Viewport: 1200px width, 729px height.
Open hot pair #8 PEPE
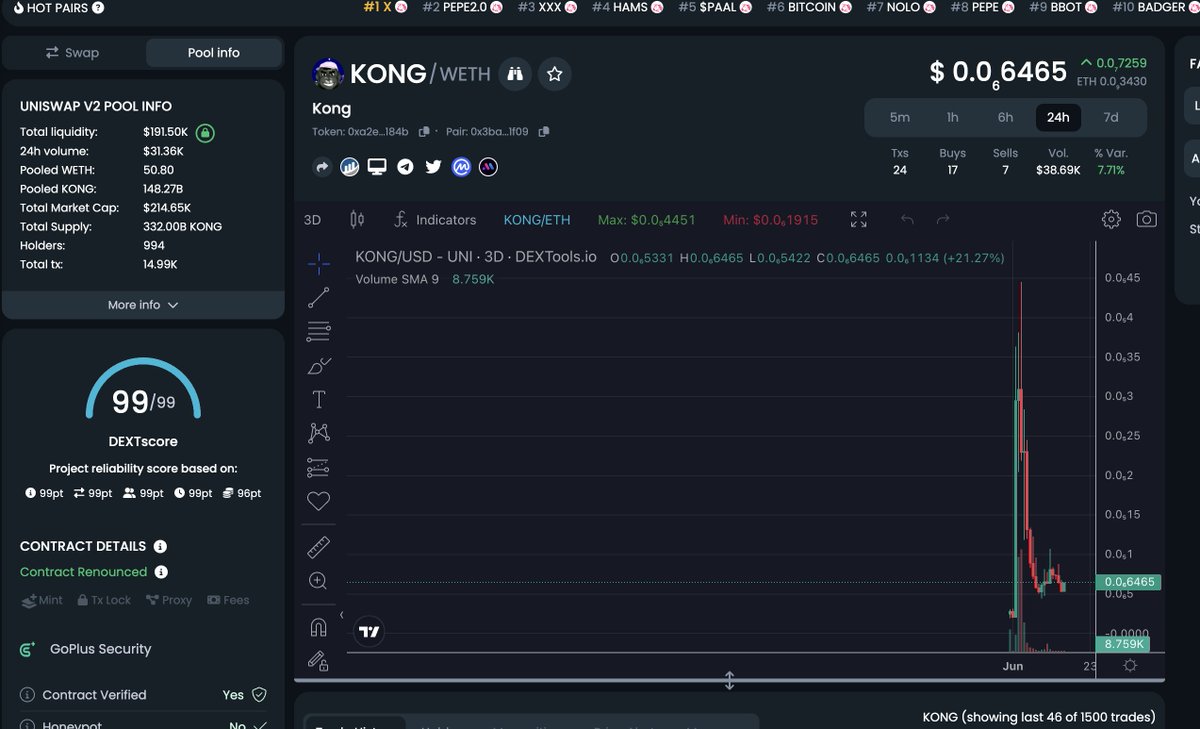point(981,7)
